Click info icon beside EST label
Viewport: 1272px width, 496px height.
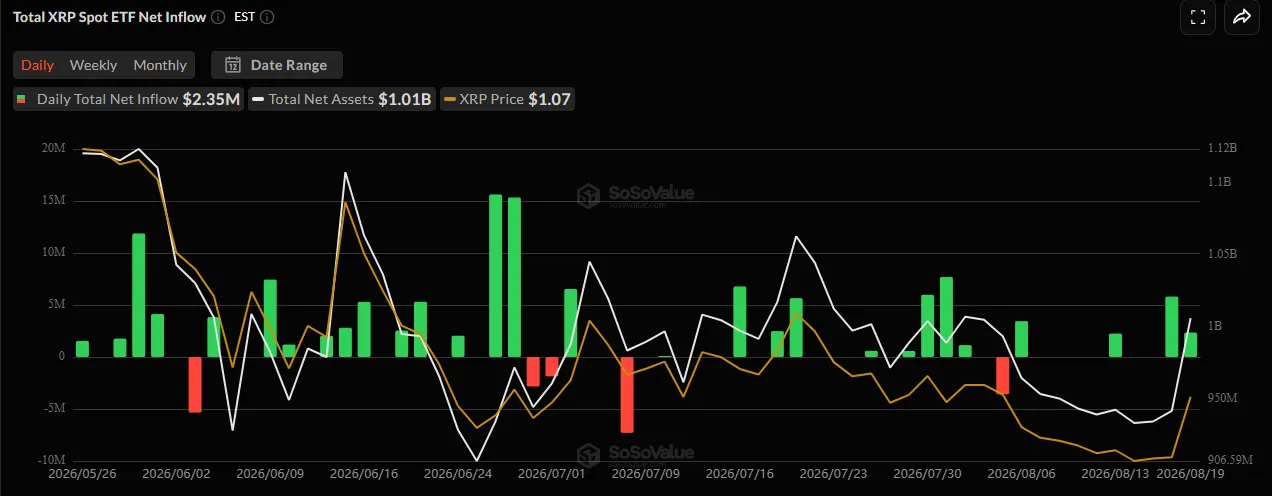tap(267, 17)
